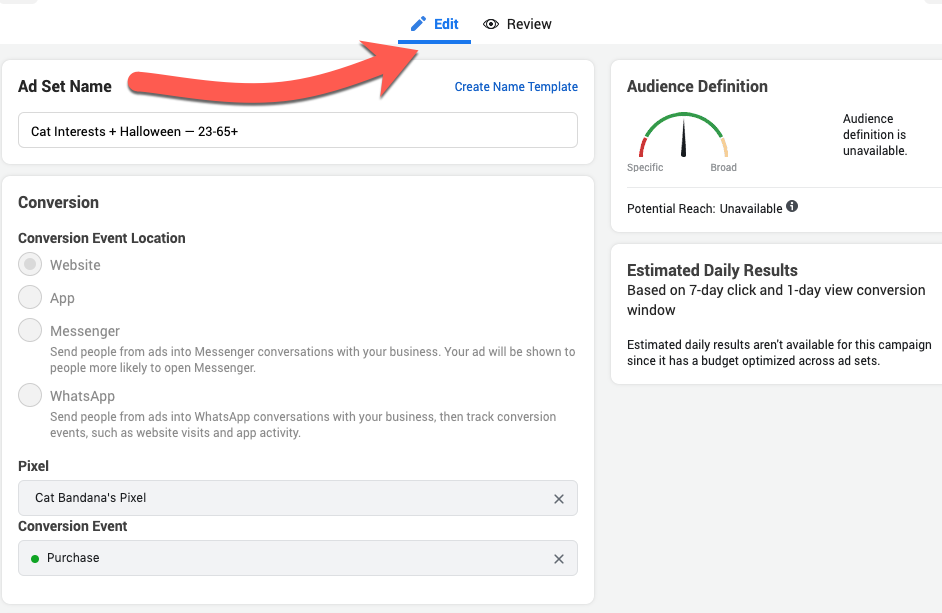This screenshot has height=613, width=942.
Task: Open the Create Name Template link
Action: [516, 87]
